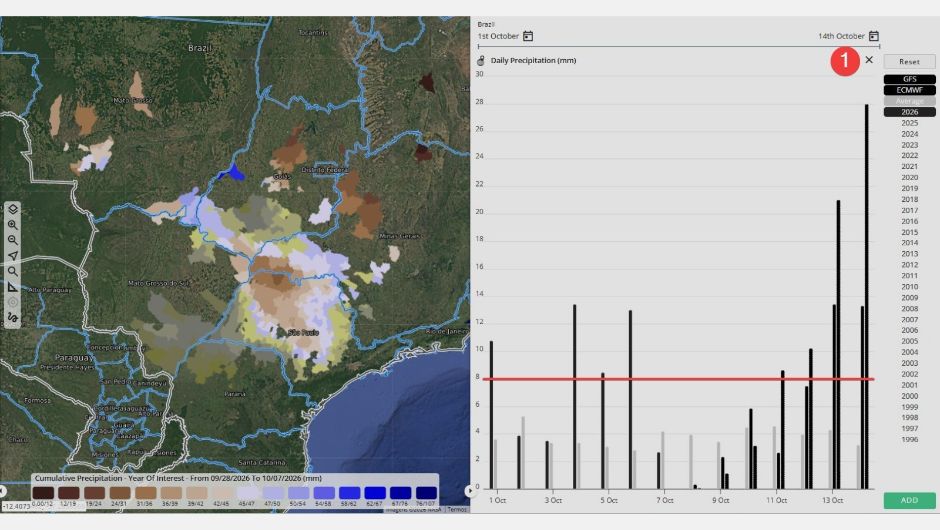Close the Daily Precipitation chart
Viewport: 940px width, 530px height.
(869, 60)
